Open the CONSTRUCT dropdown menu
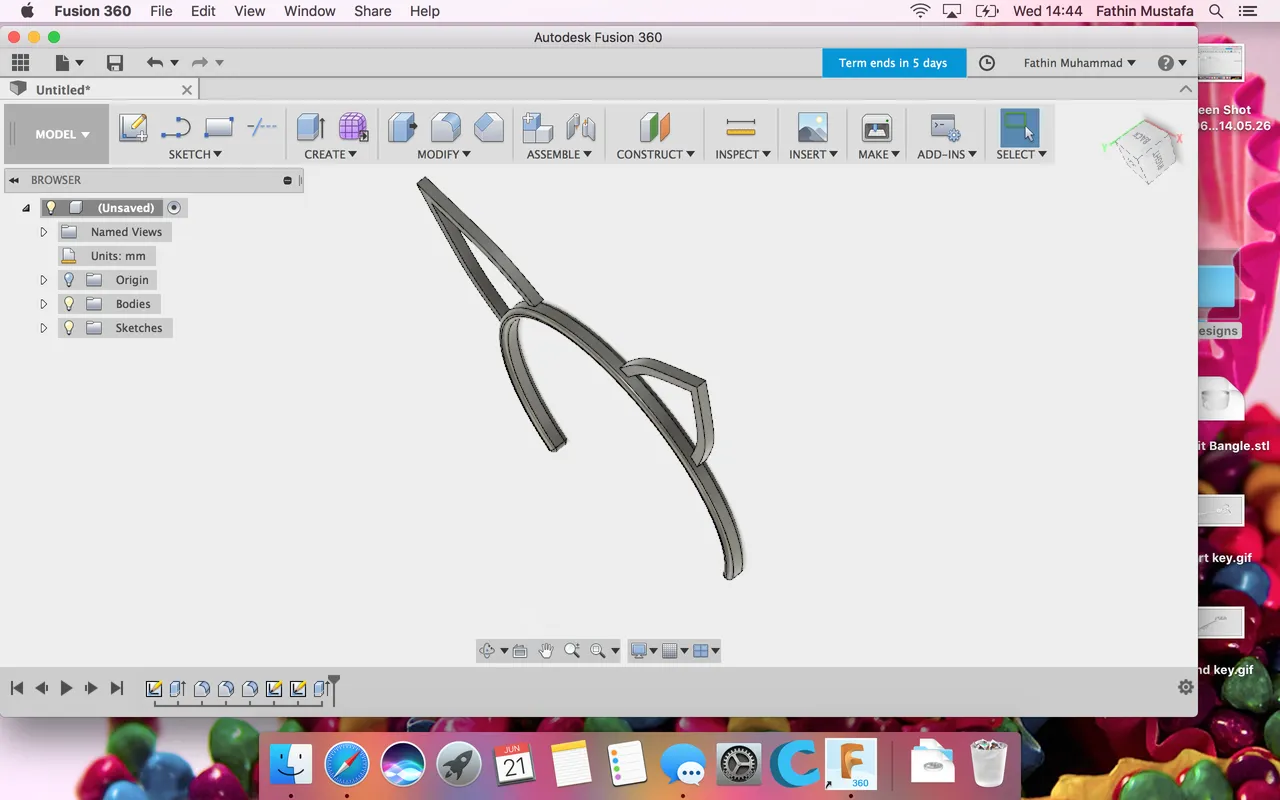1280x800 pixels. click(x=655, y=154)
